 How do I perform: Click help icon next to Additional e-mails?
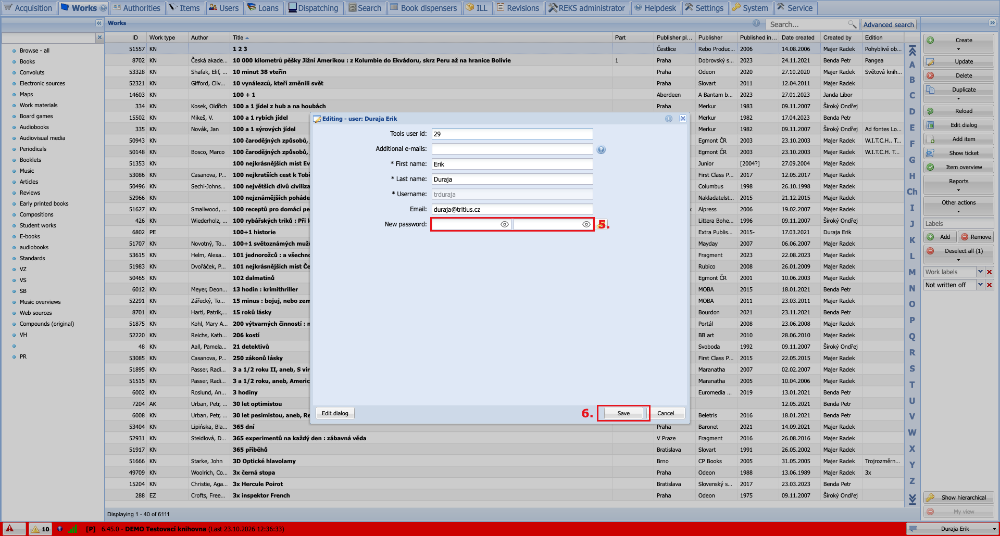pyautogui.click(x=601, y=150)
